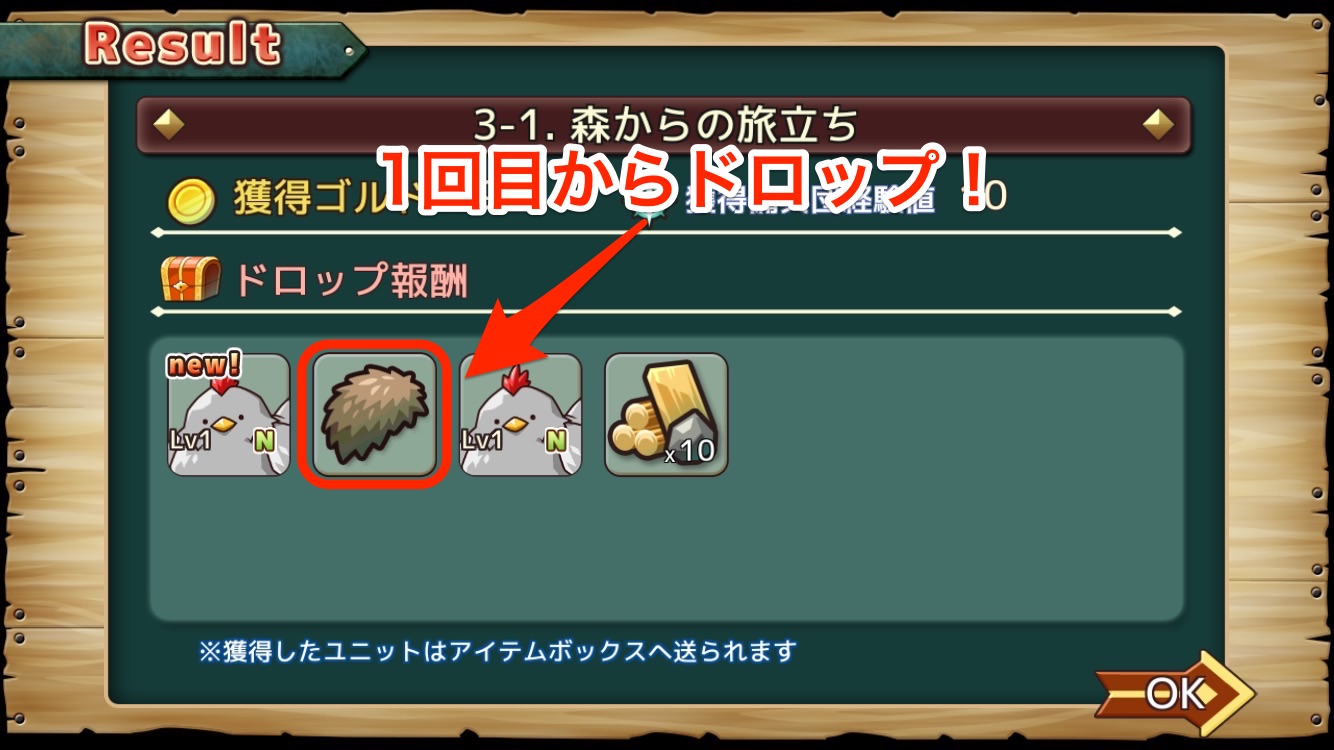Click the right diamond on stage title bar
Viewport: 1334px width, 750px height.
[1158, 126]
